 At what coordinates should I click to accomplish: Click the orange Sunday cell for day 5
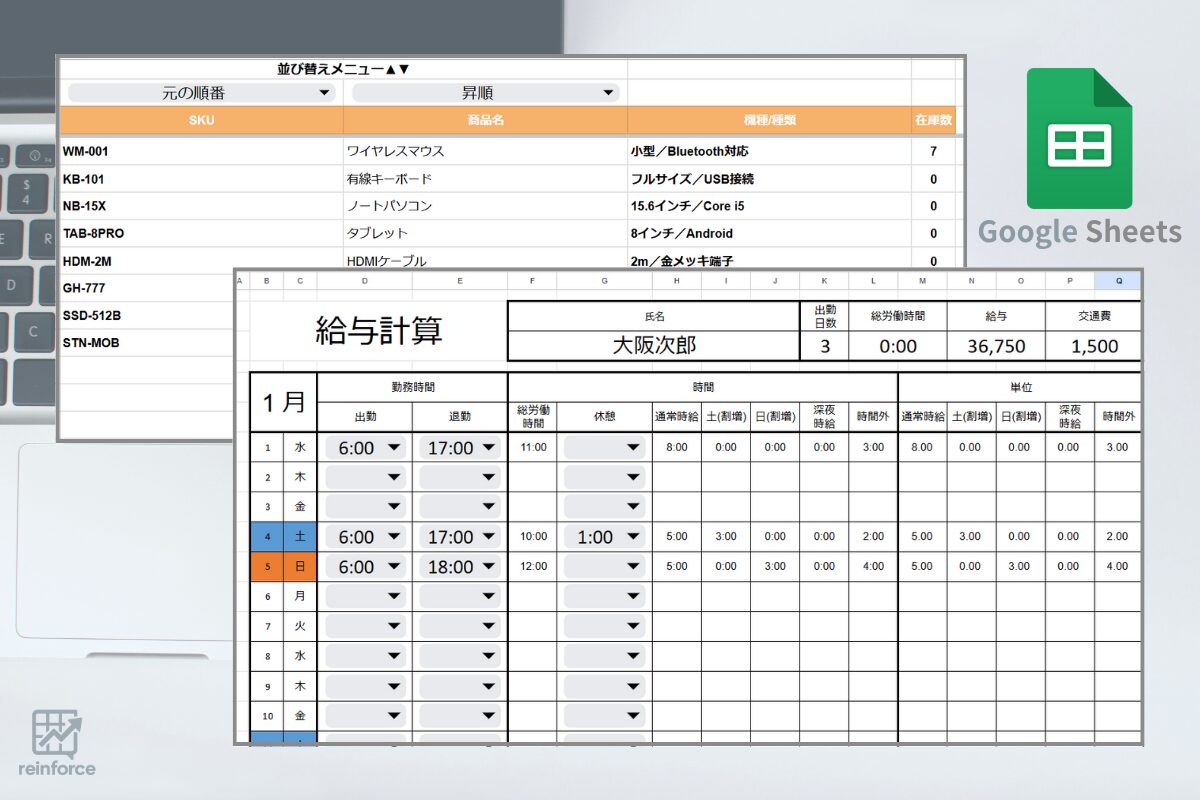pyautogui.click(x=299, y=567)
